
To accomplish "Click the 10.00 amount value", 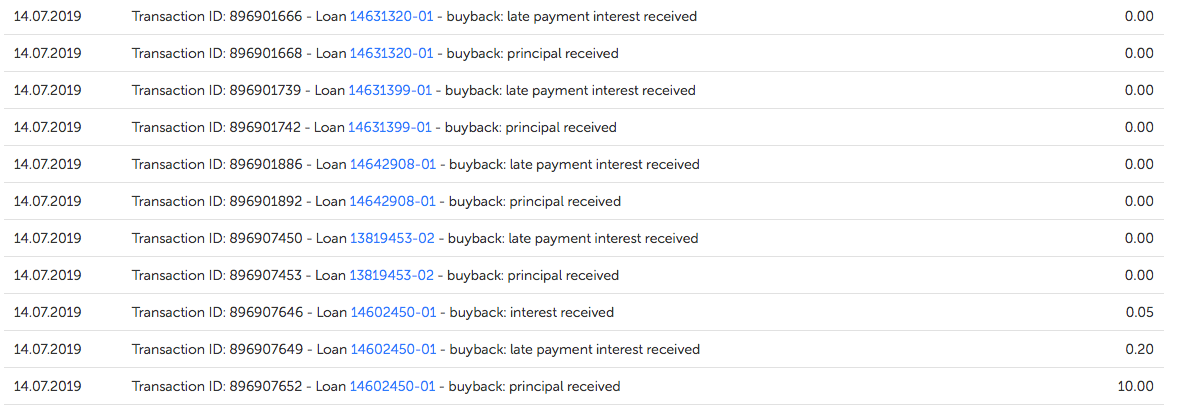I will (1135, 387).
